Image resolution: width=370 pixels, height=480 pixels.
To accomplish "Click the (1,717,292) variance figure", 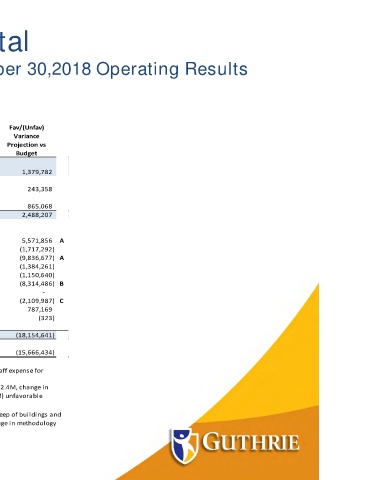I will point(37,249).
